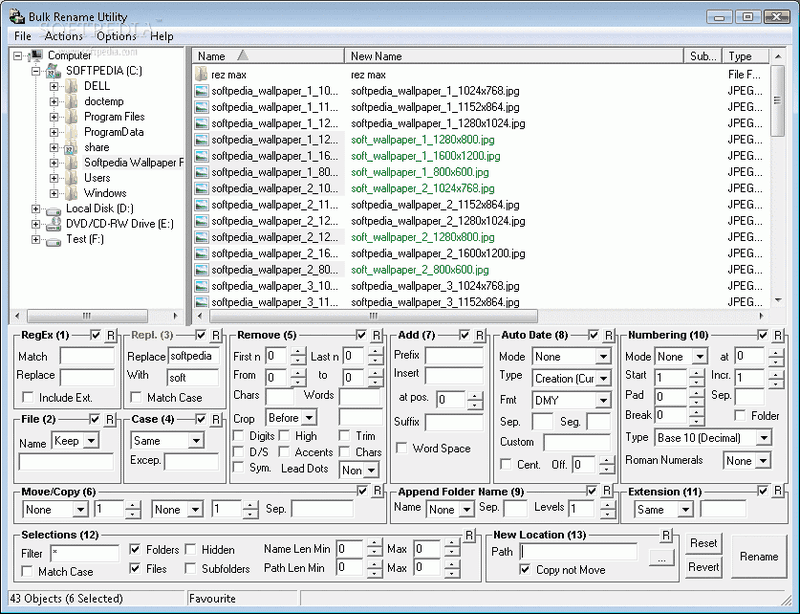Click the reset R icon for File (2)
The height and width of the screenshot is (614, 800).
[x=110, y=420]
